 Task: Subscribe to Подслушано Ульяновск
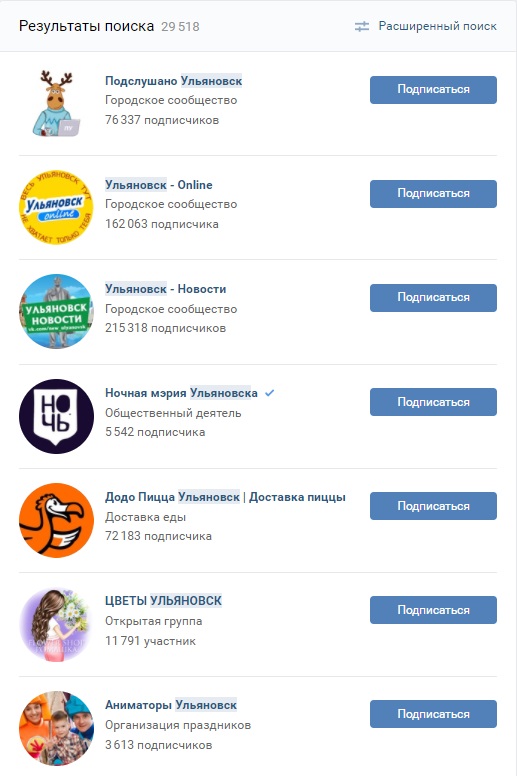coord(433,90)
